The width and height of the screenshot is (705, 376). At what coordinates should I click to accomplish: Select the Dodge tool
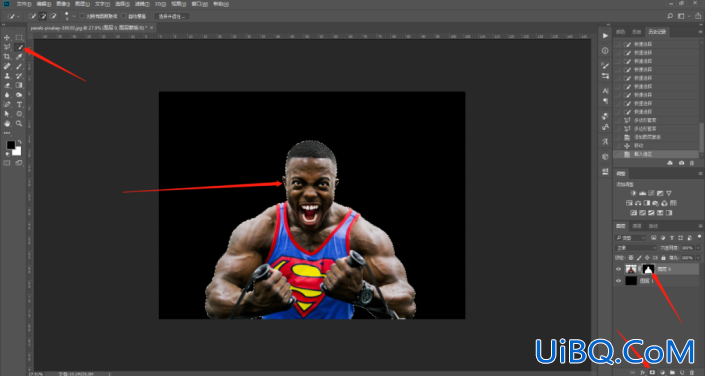coord(19,95)
